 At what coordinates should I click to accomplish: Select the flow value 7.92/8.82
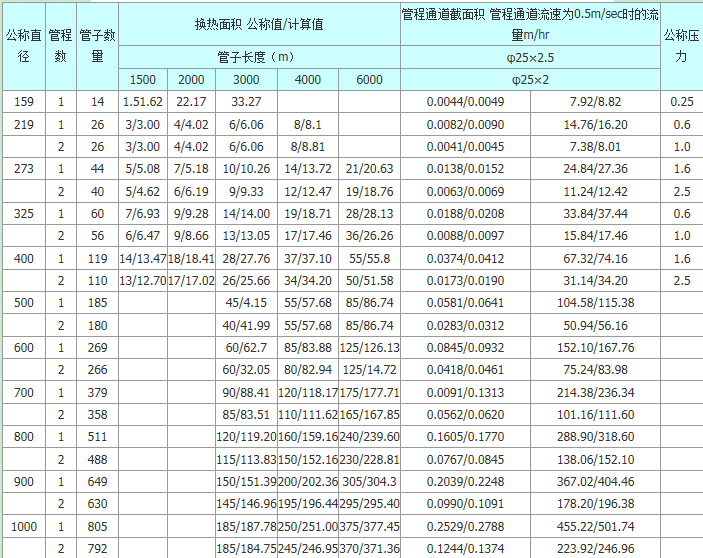coord(594,101)
